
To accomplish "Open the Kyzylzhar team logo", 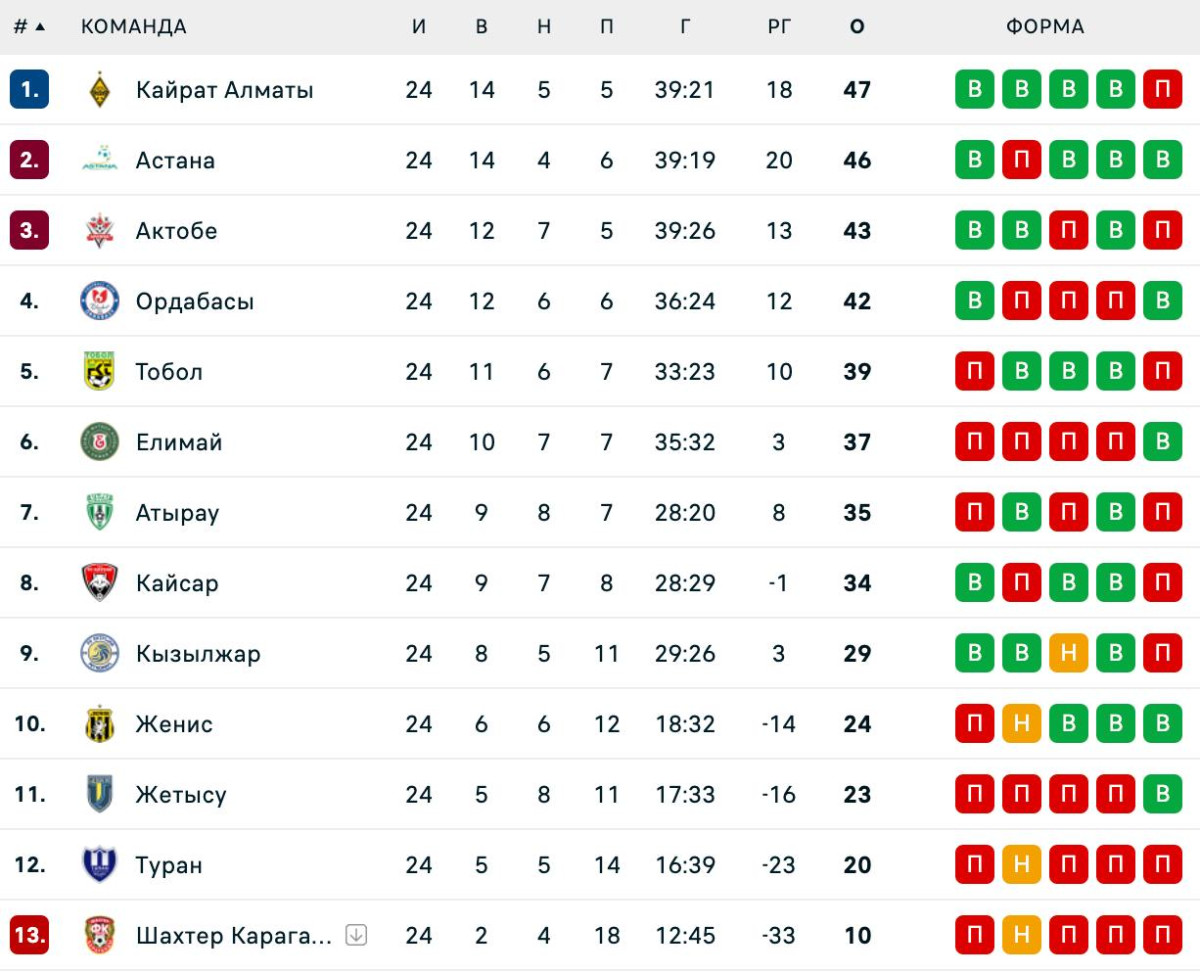I will (99, 654).
